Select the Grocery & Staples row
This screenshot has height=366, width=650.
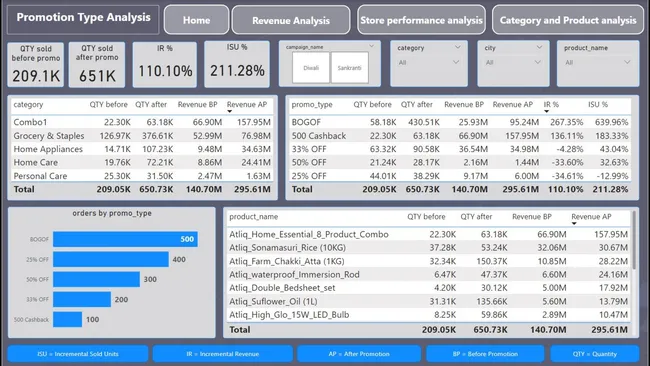click(x=142, y=136)
